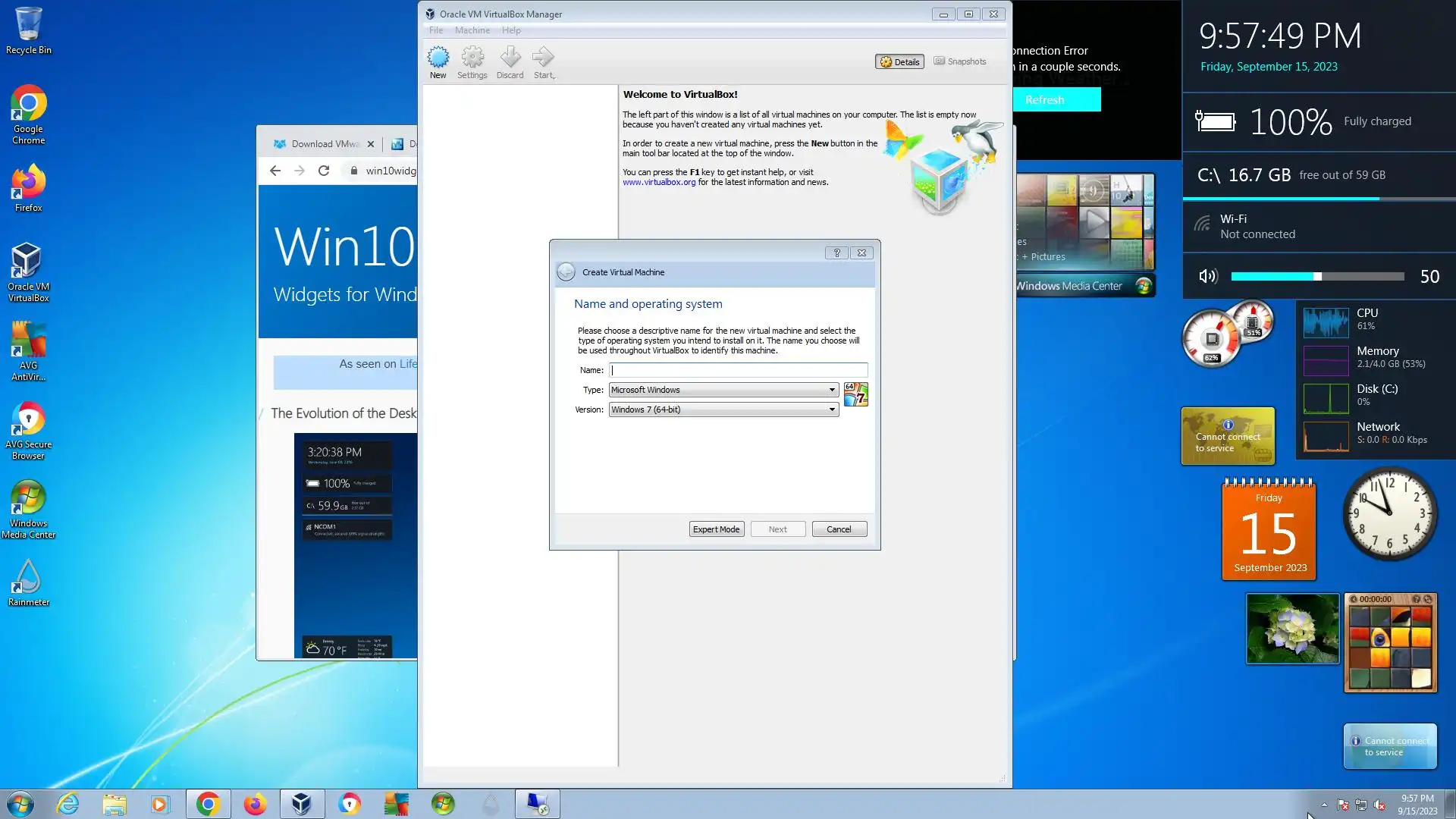Expand the Type dropdown showing Microsoft Windows

pos(723,390)
